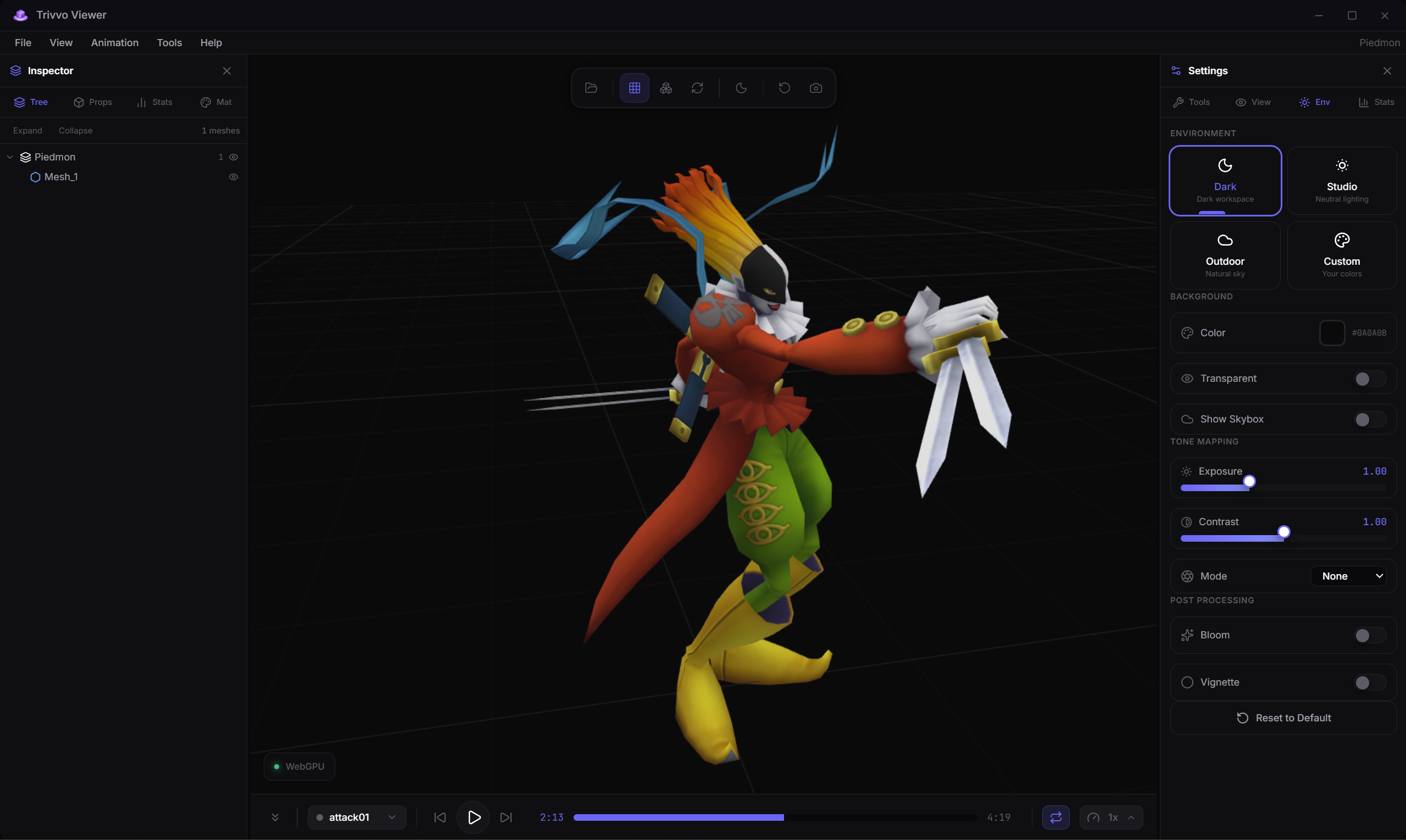Take a screenshot with the camera icon
The height and width of the screenshot is (840, 1406).
tap(816, 88)
